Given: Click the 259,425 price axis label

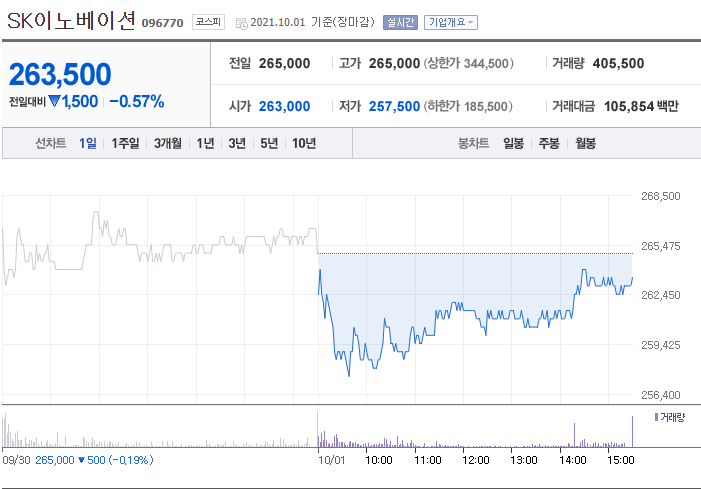Looking at the screenshot, I should [660, 345].
